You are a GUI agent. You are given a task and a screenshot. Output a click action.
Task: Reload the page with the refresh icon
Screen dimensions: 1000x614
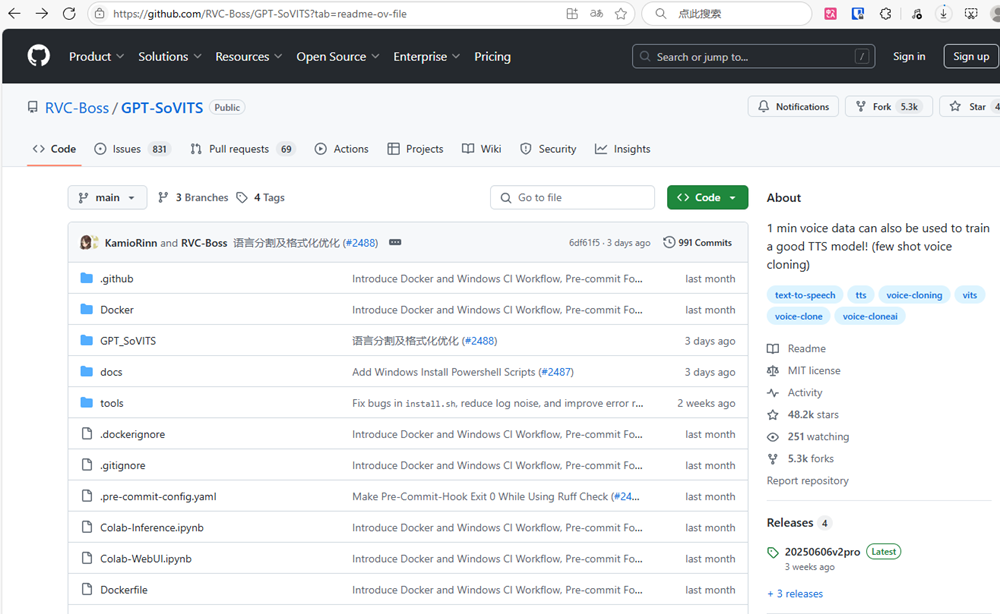(x=69, y=13)
